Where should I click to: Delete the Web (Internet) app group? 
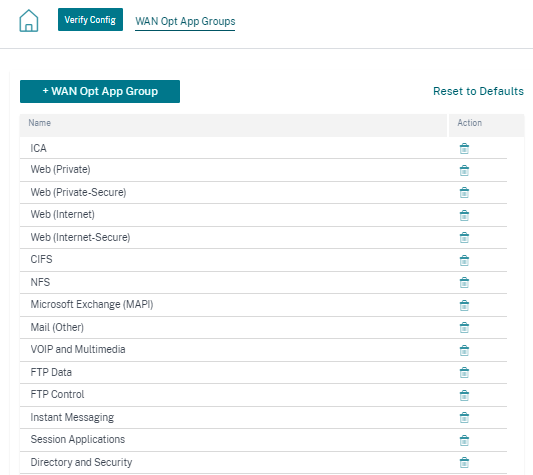[x=464, y=215]
